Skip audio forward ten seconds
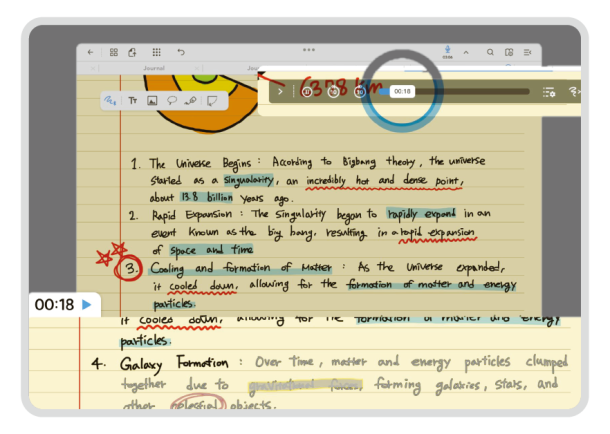610x434 pixels. click(x=359, y=92)
